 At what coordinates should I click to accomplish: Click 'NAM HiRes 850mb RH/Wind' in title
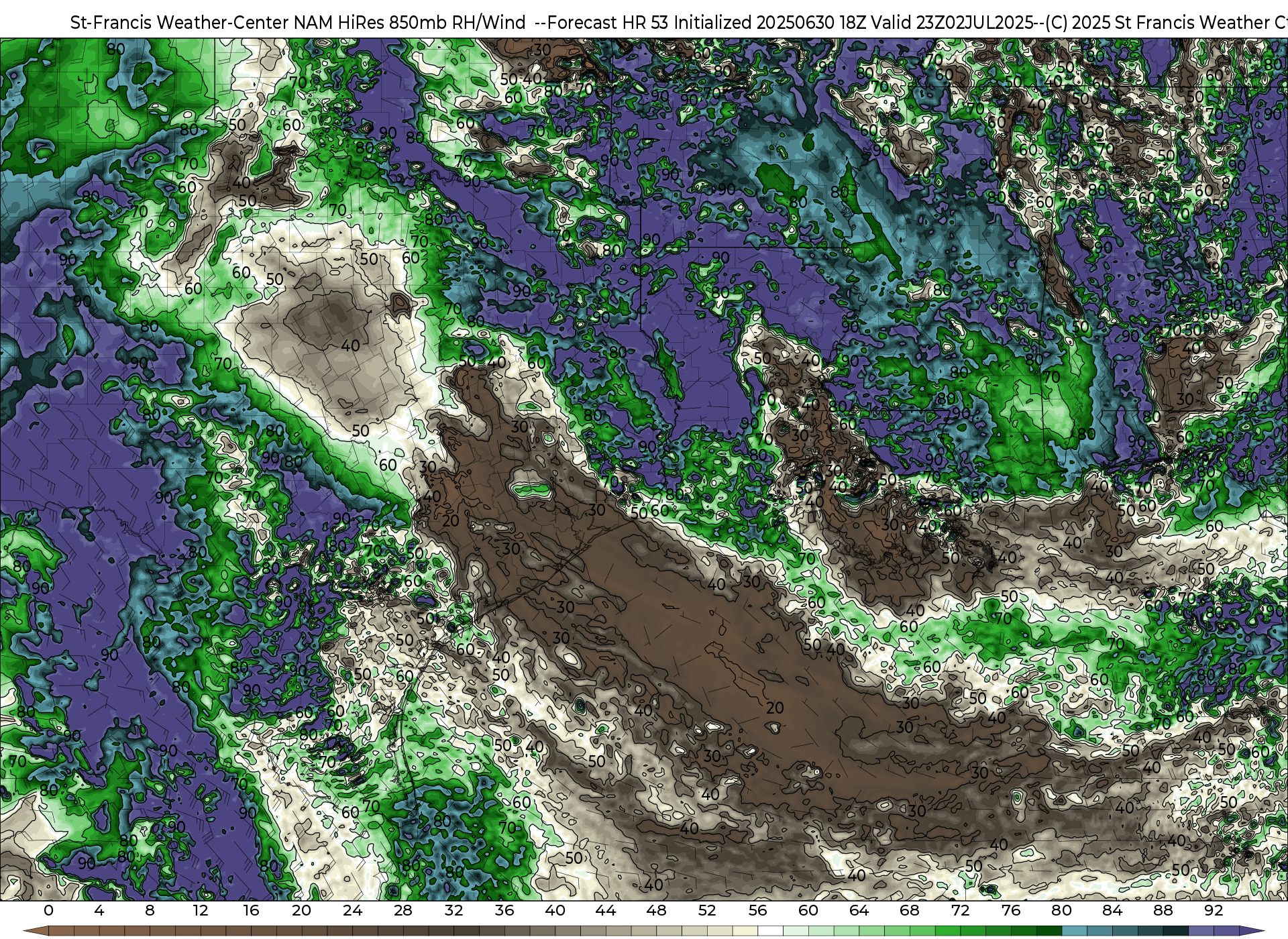pos(410,23)
